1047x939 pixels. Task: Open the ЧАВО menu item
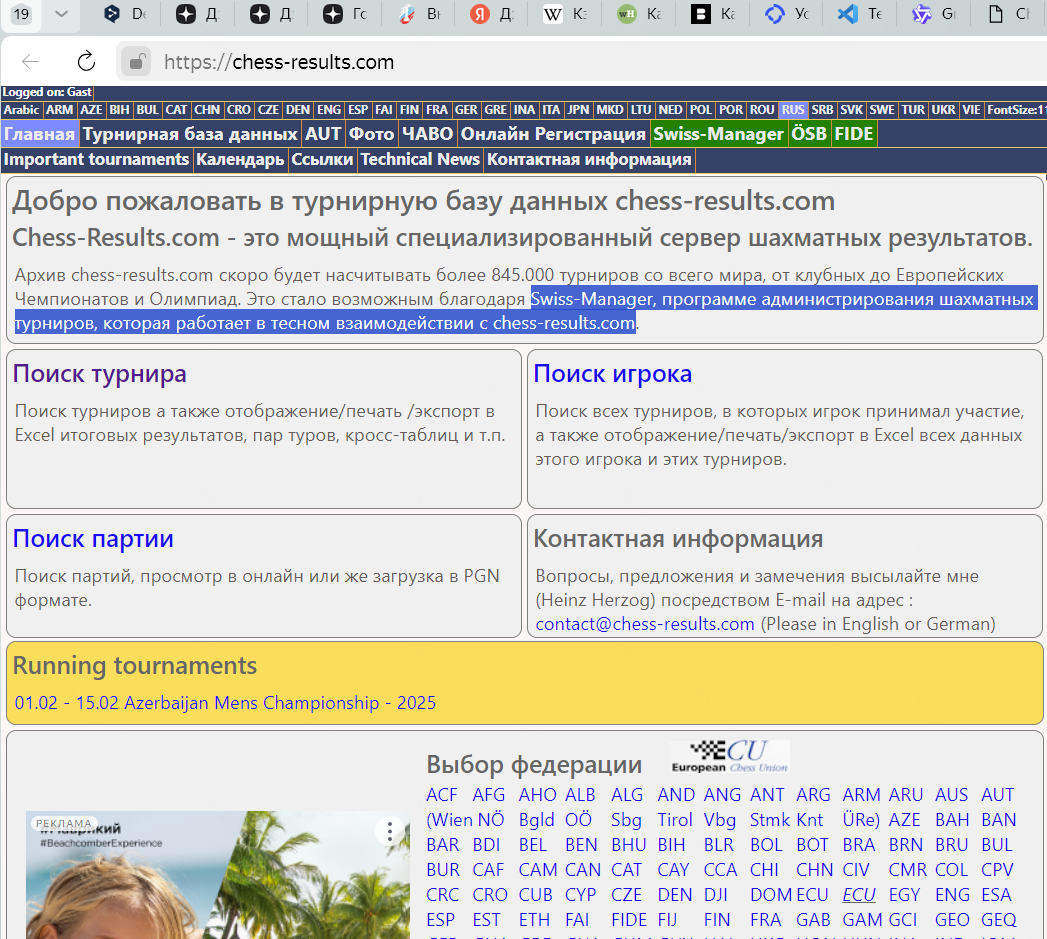pyautogui.click(x=427, y=134)
